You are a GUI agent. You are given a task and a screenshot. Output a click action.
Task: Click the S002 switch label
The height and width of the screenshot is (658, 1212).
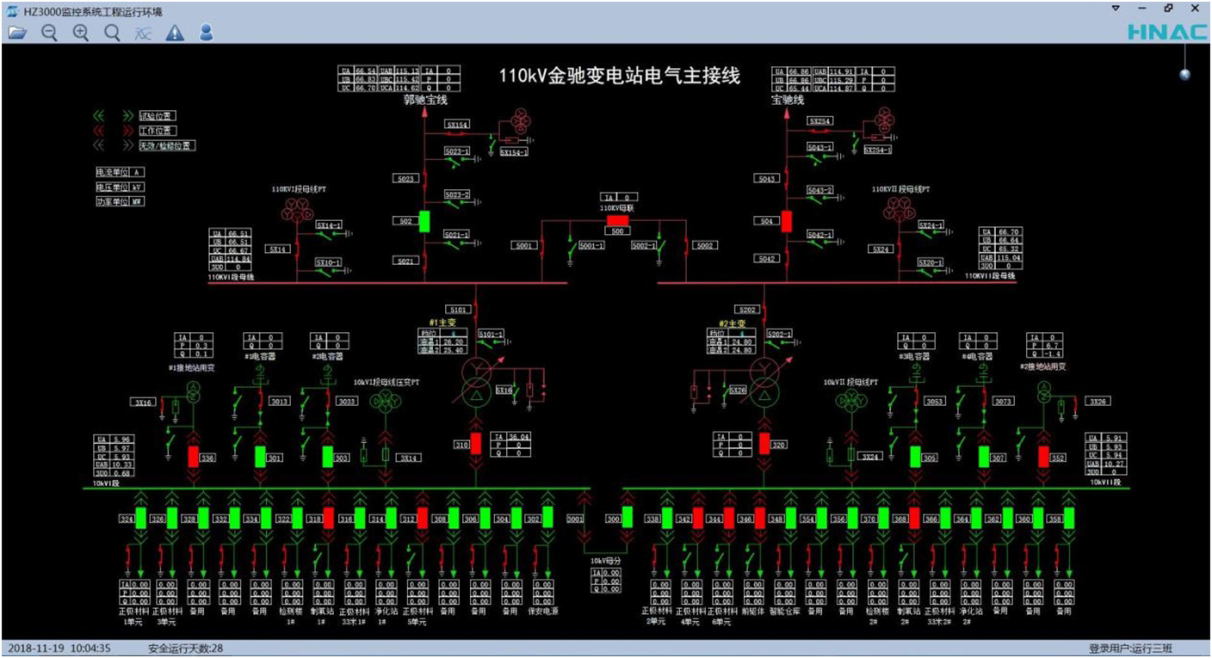pos(705,245)
